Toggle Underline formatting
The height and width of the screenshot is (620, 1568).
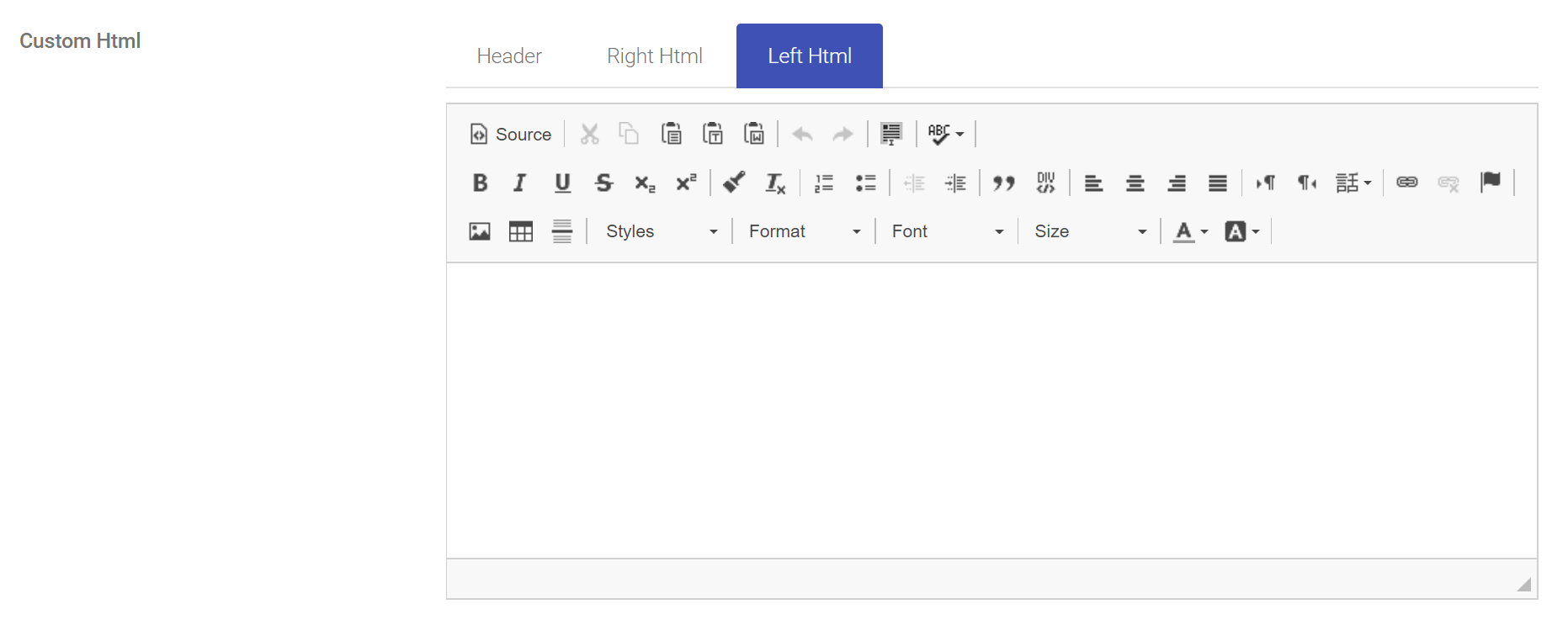coord(562,183)
